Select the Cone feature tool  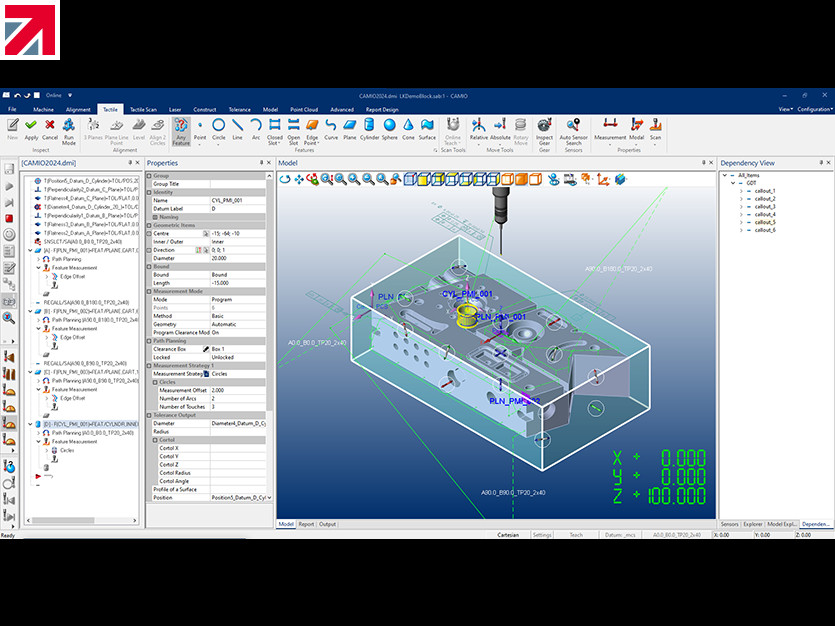click(408, 129)
